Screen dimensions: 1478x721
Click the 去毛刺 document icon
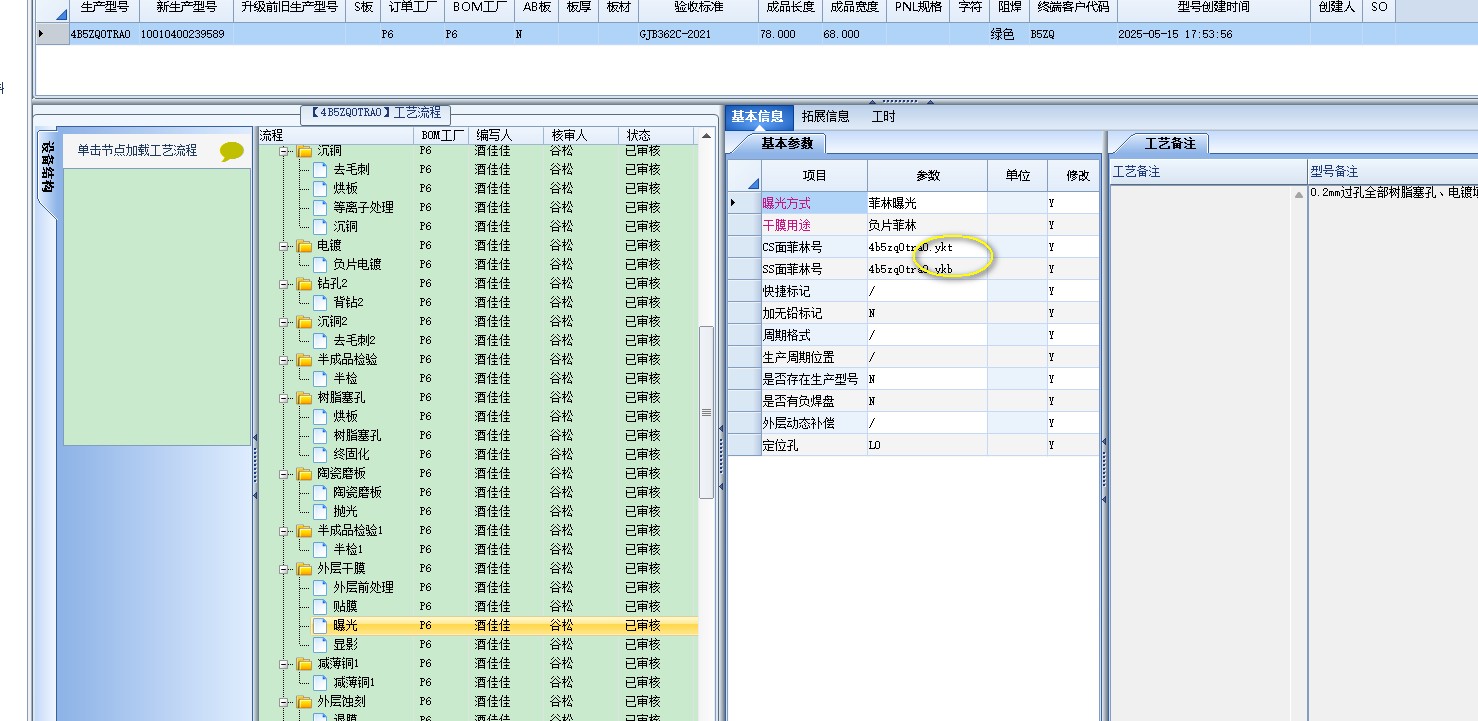point(320,170)
